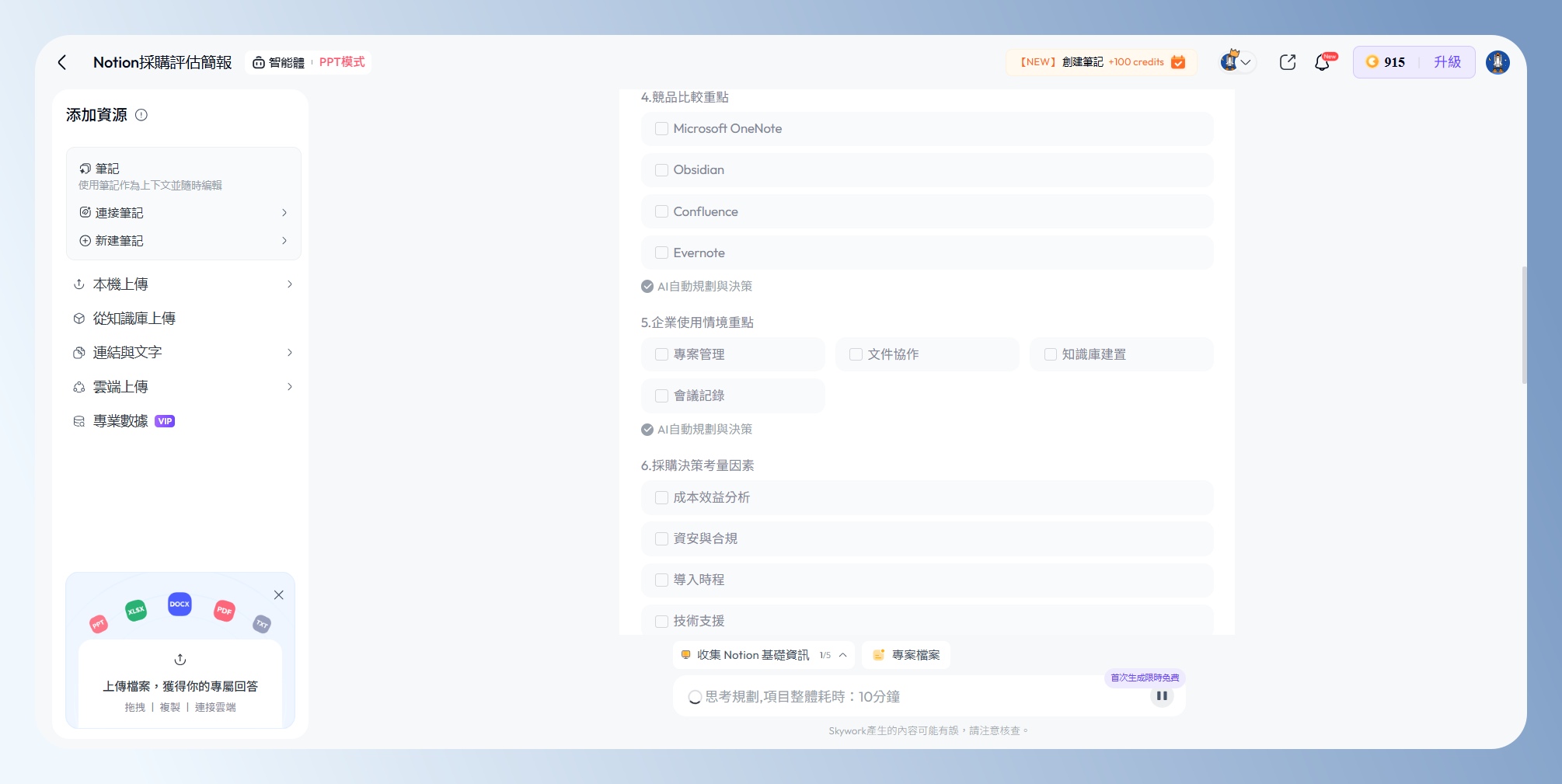Screen dimensions: 1562x784
Task: Close the upload file promo card
Action: tap(278, 595)
